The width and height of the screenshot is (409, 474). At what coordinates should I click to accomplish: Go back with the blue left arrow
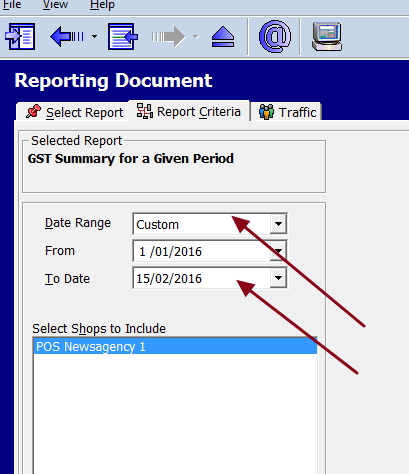[67, 36]
